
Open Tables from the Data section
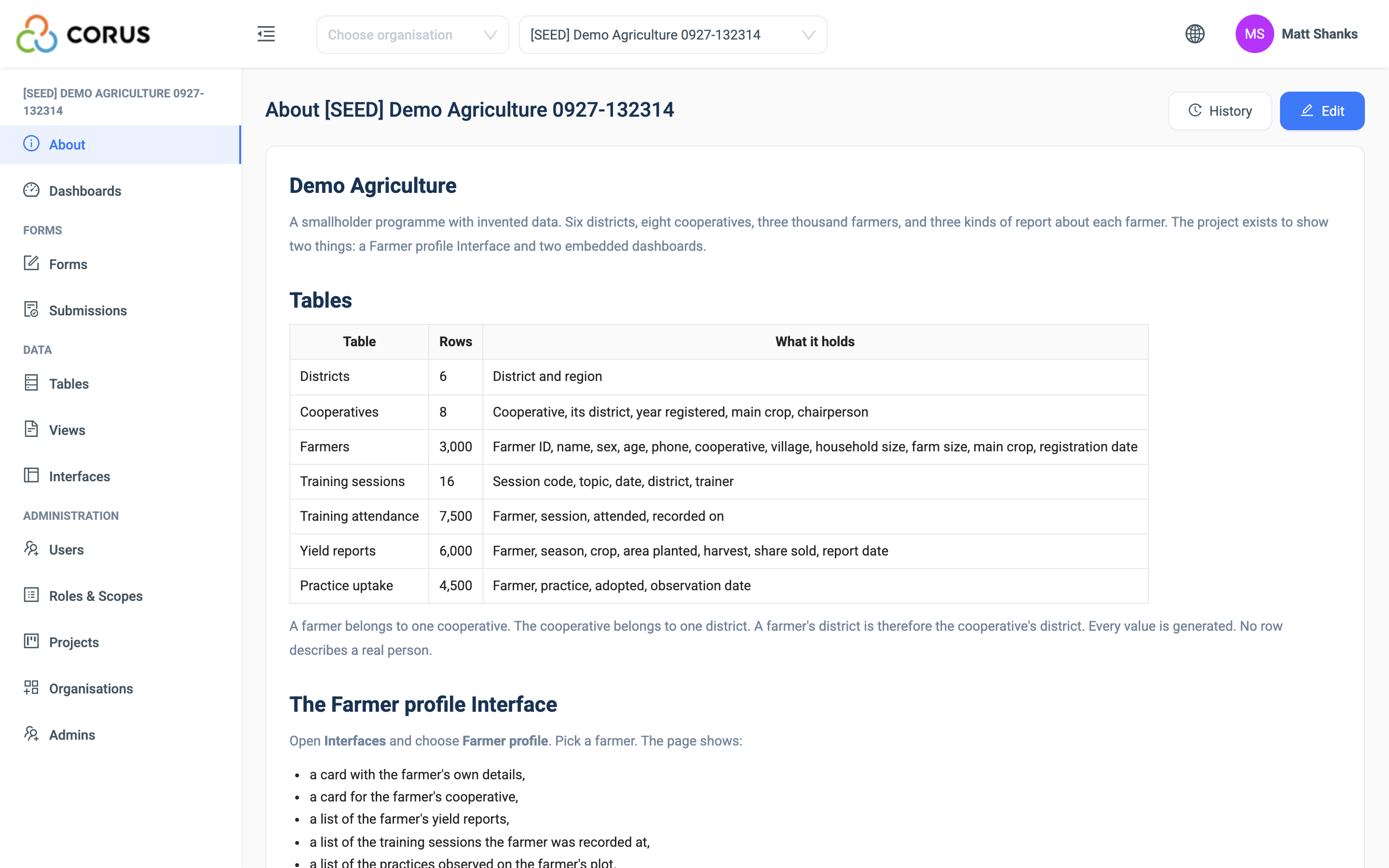121,383
